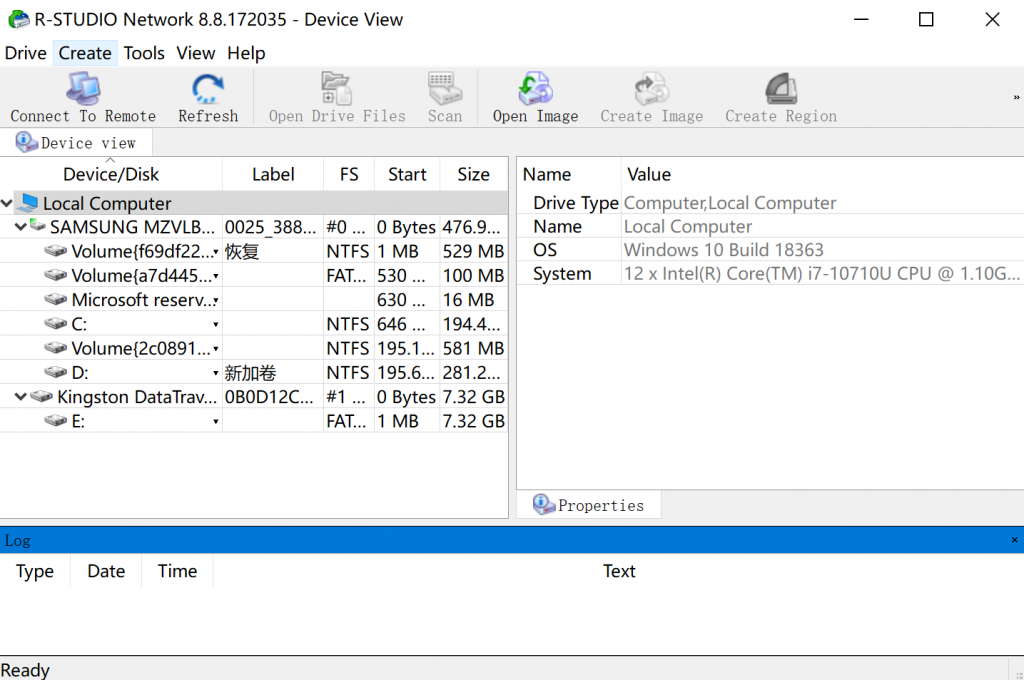Click the Properties tab icon

(x=543, y=504)
